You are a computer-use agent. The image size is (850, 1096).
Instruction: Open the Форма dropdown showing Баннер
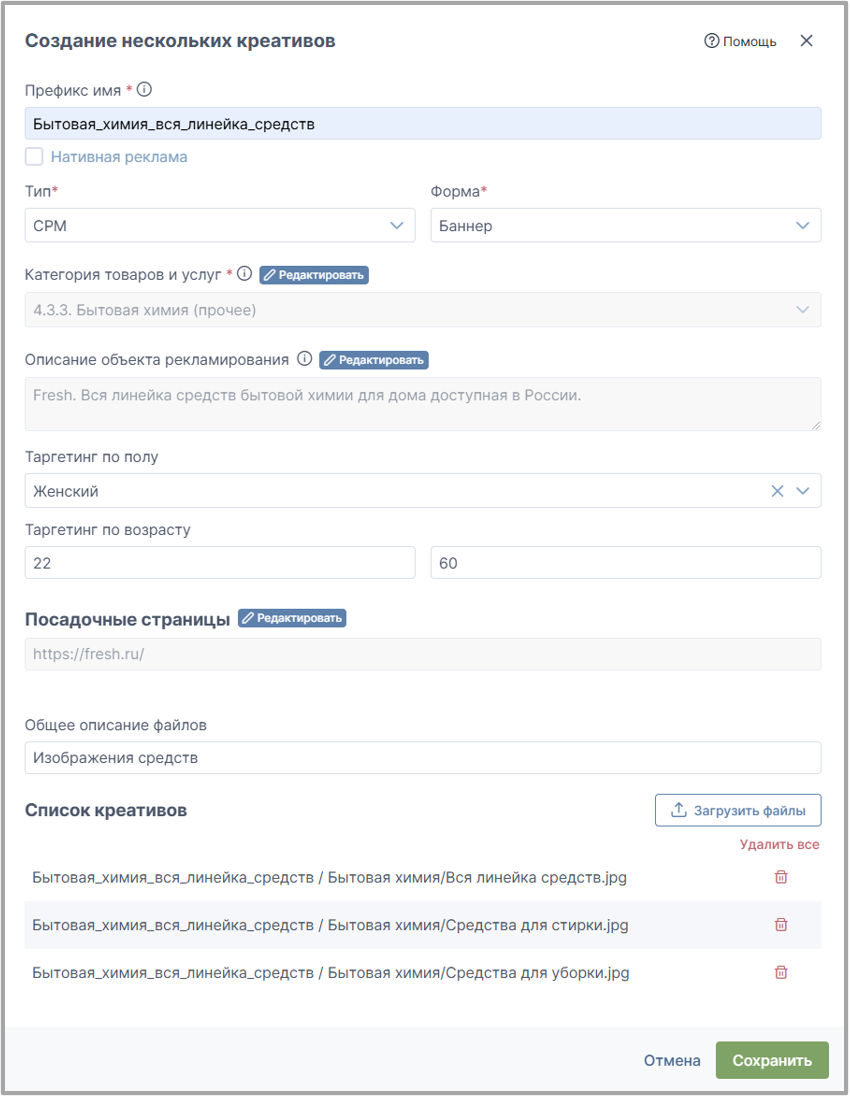click(626, 226)
